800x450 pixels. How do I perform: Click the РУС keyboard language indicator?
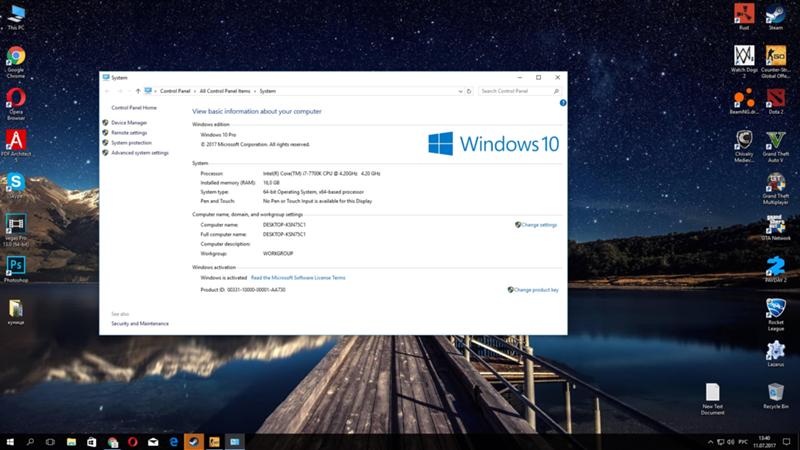point(743,442)
